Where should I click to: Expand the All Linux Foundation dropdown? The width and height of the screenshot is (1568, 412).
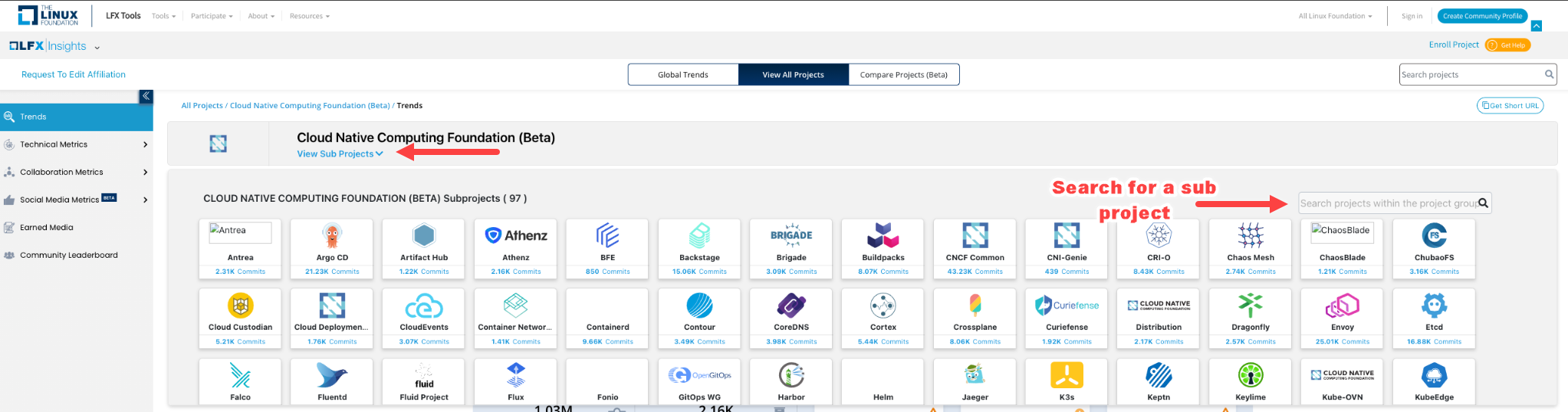[1335, 16]
